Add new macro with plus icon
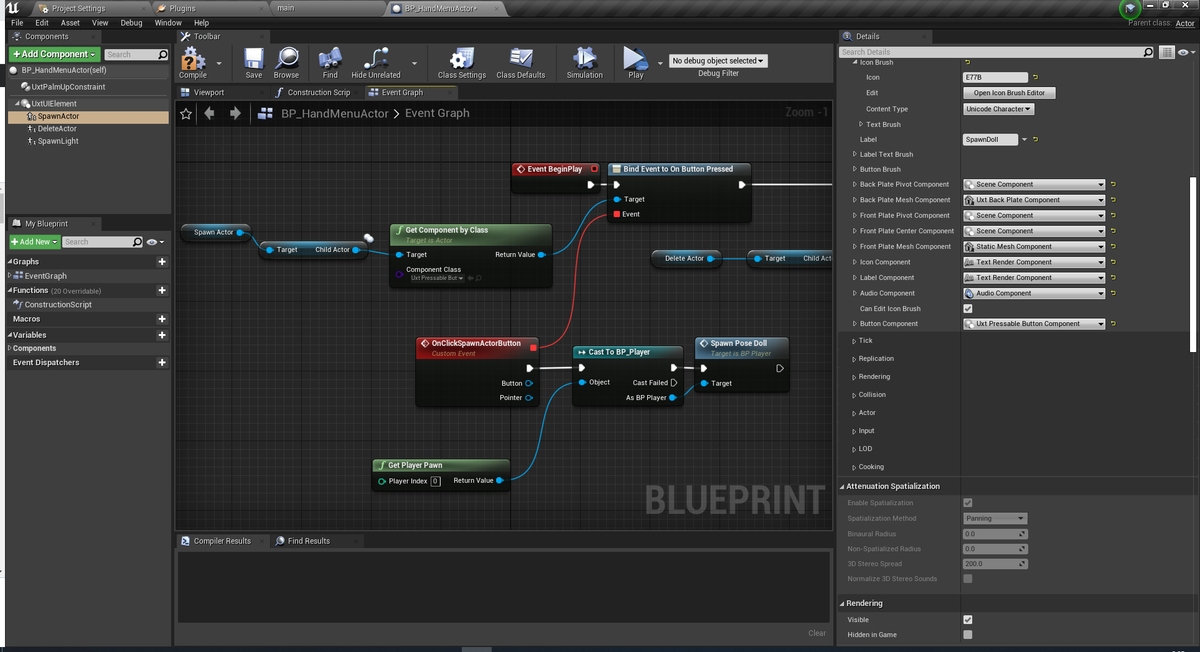The width and height of the screenshot is (1200, 652). [162, 319]
